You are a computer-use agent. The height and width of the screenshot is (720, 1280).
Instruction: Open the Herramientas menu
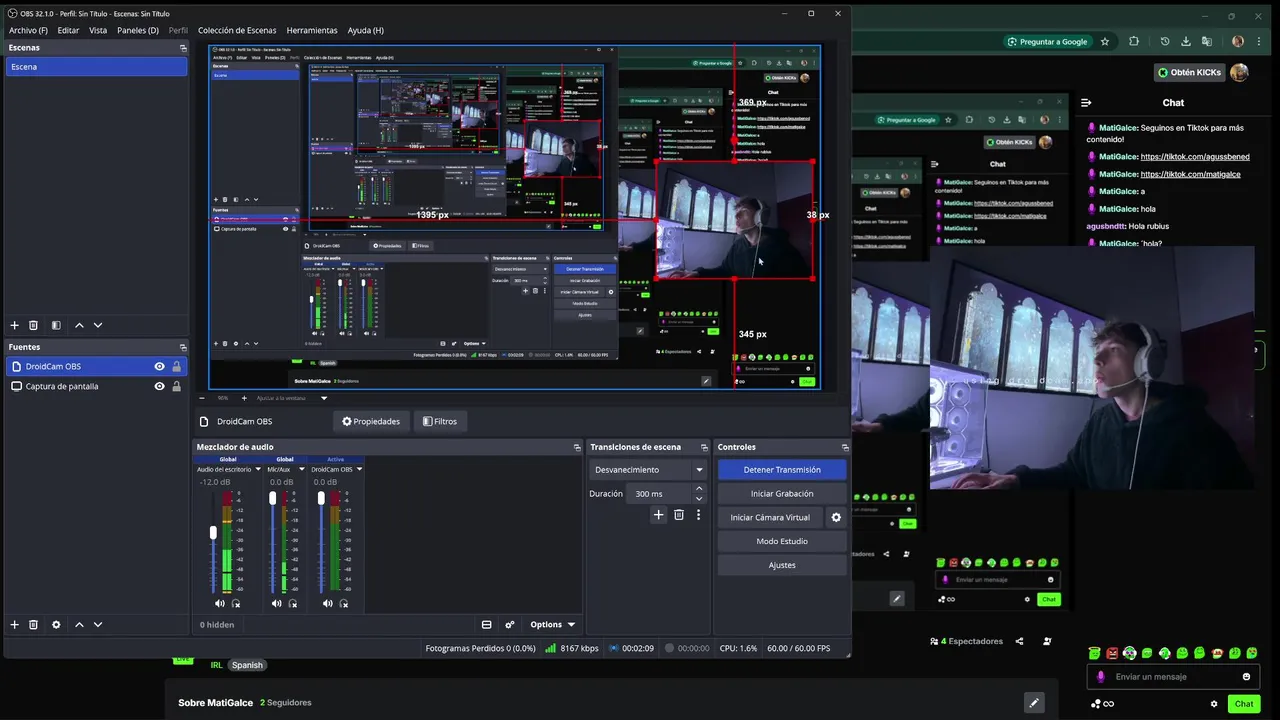tap(312, 30)
